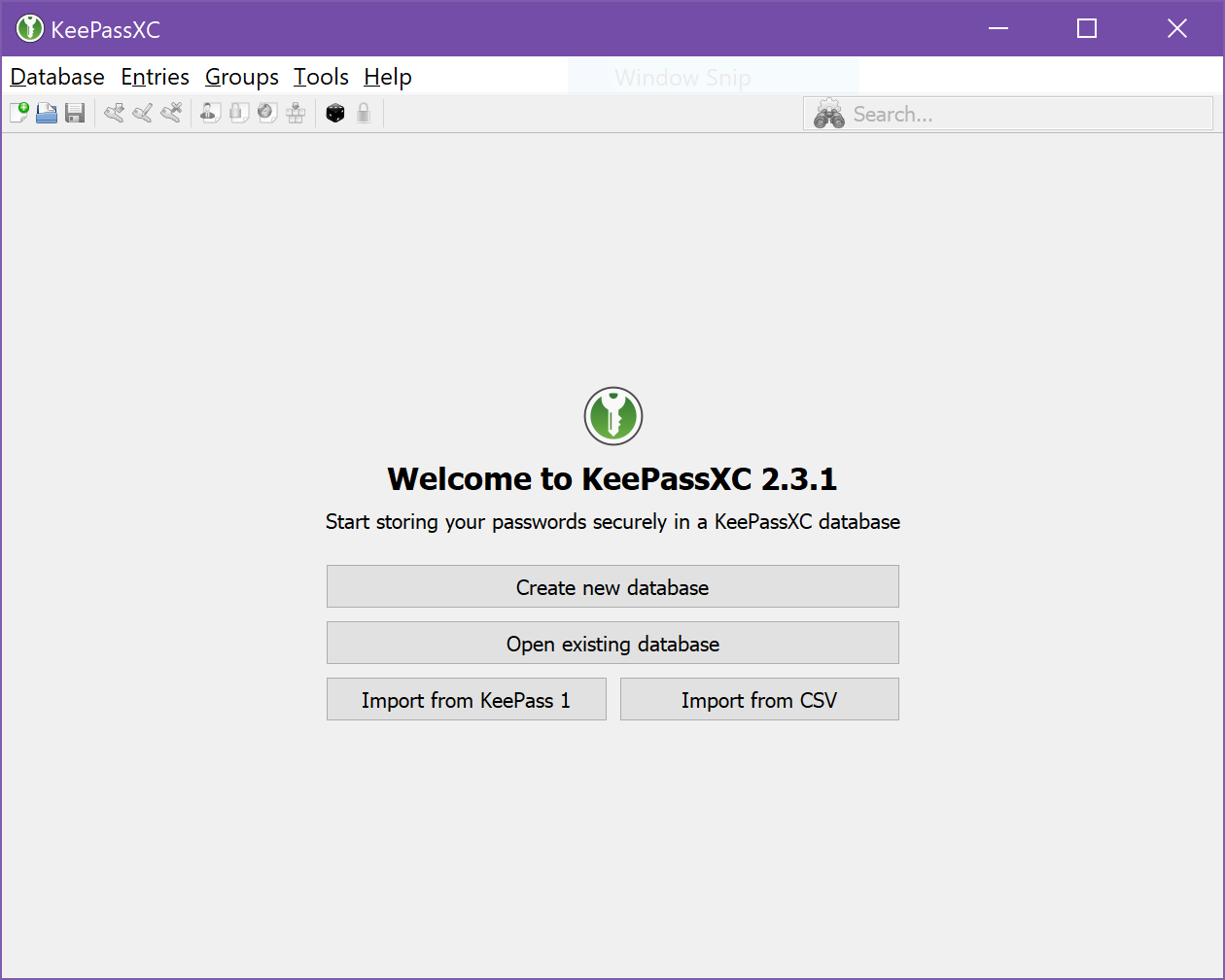Viewport: 1225px width, 980px height.
Task: Start an Import from CSV
Action: [759, 699]
